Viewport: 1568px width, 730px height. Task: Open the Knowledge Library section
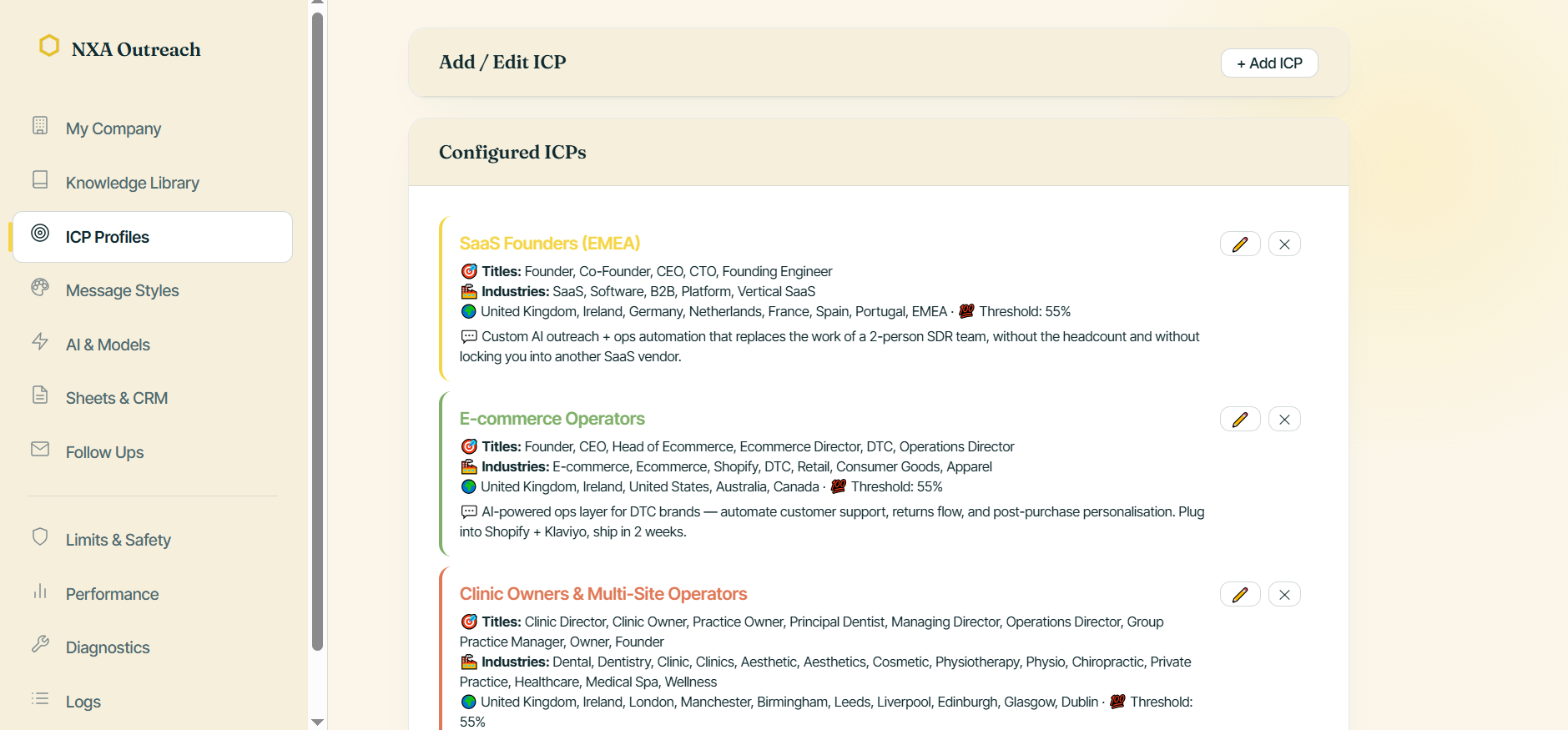click(153, 183)
